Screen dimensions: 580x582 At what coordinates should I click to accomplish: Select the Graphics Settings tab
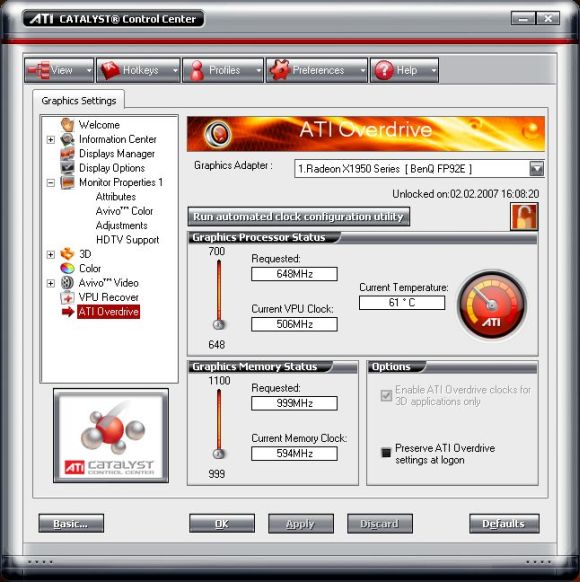click(x=79, y=100)
